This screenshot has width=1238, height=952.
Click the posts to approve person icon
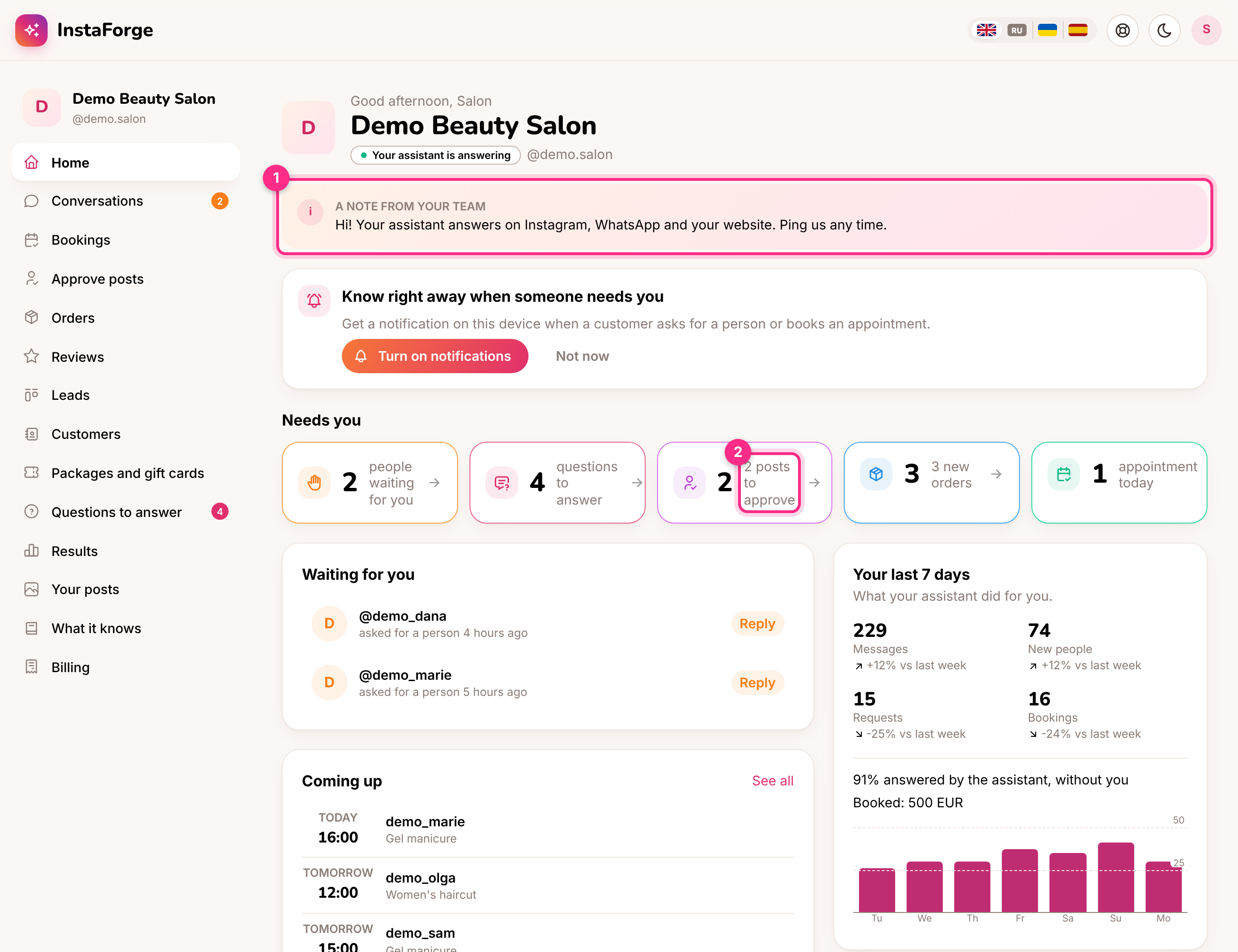pyautogui.click(x=689, y=483)
